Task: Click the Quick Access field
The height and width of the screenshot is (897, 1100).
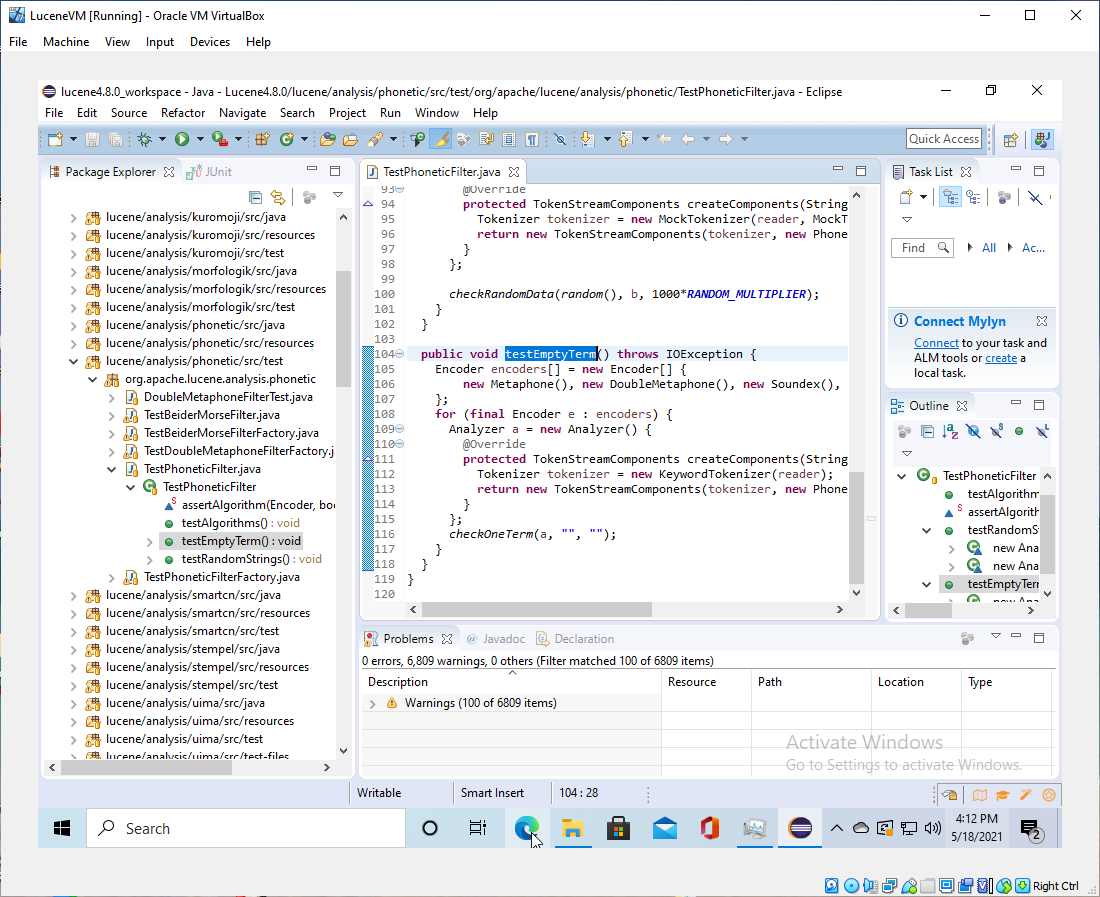Action: 943,139
